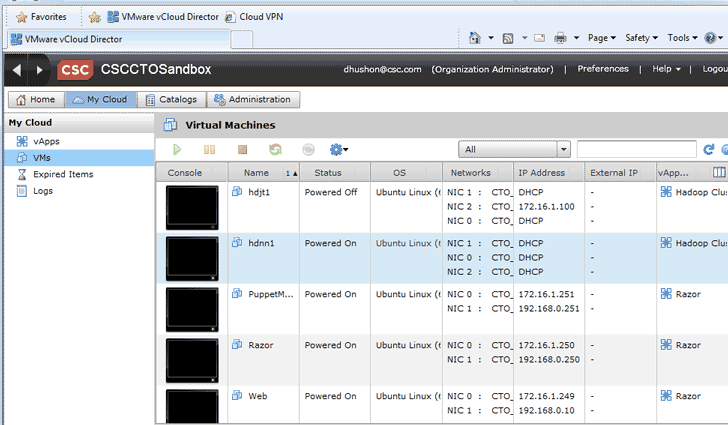Click the VM icon next to hdjt1
Viewport: 728px width, 425px height.
(x=237, y=191)
